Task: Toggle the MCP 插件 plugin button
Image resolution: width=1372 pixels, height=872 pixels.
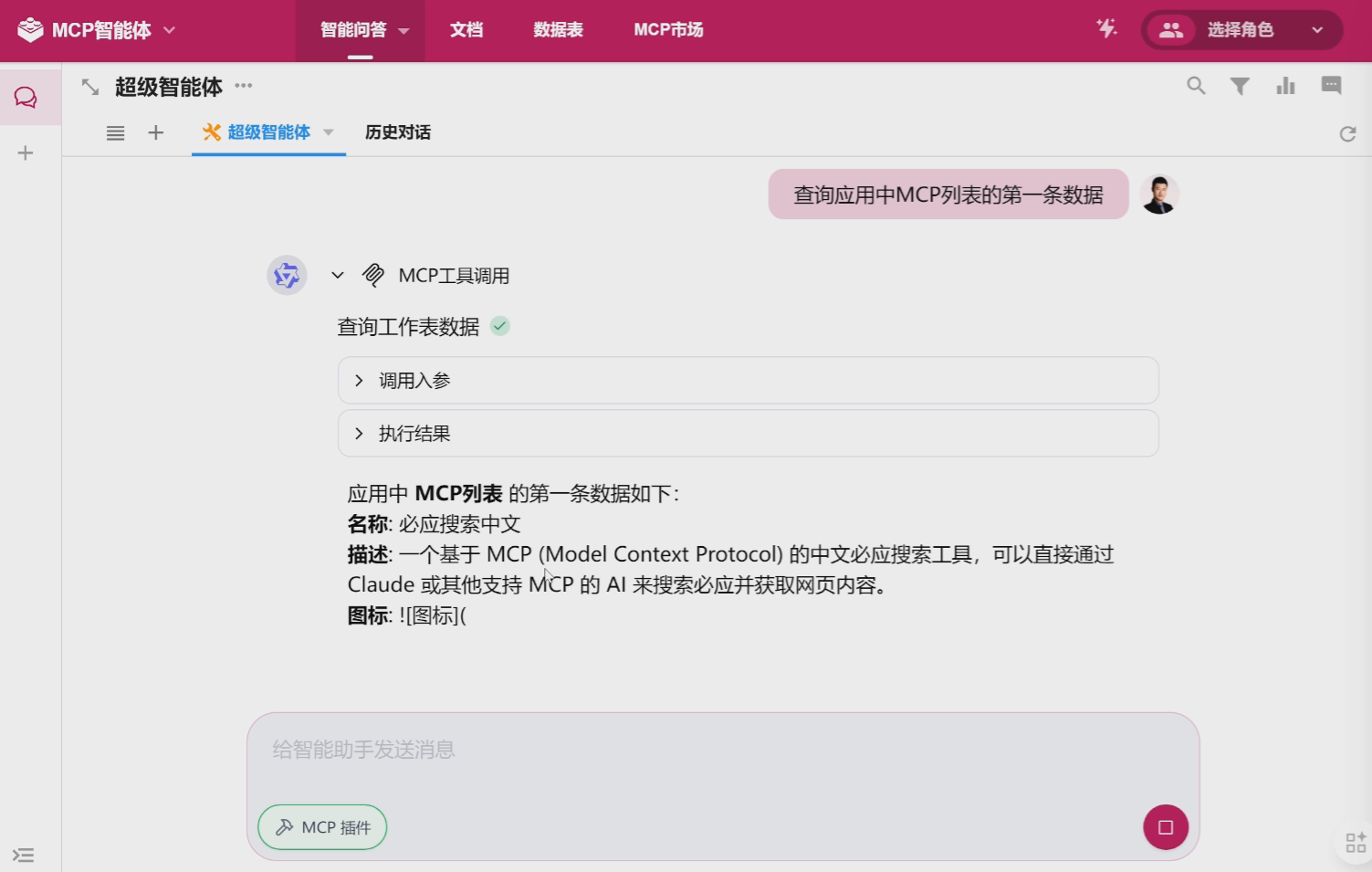Action: [322, 827]
